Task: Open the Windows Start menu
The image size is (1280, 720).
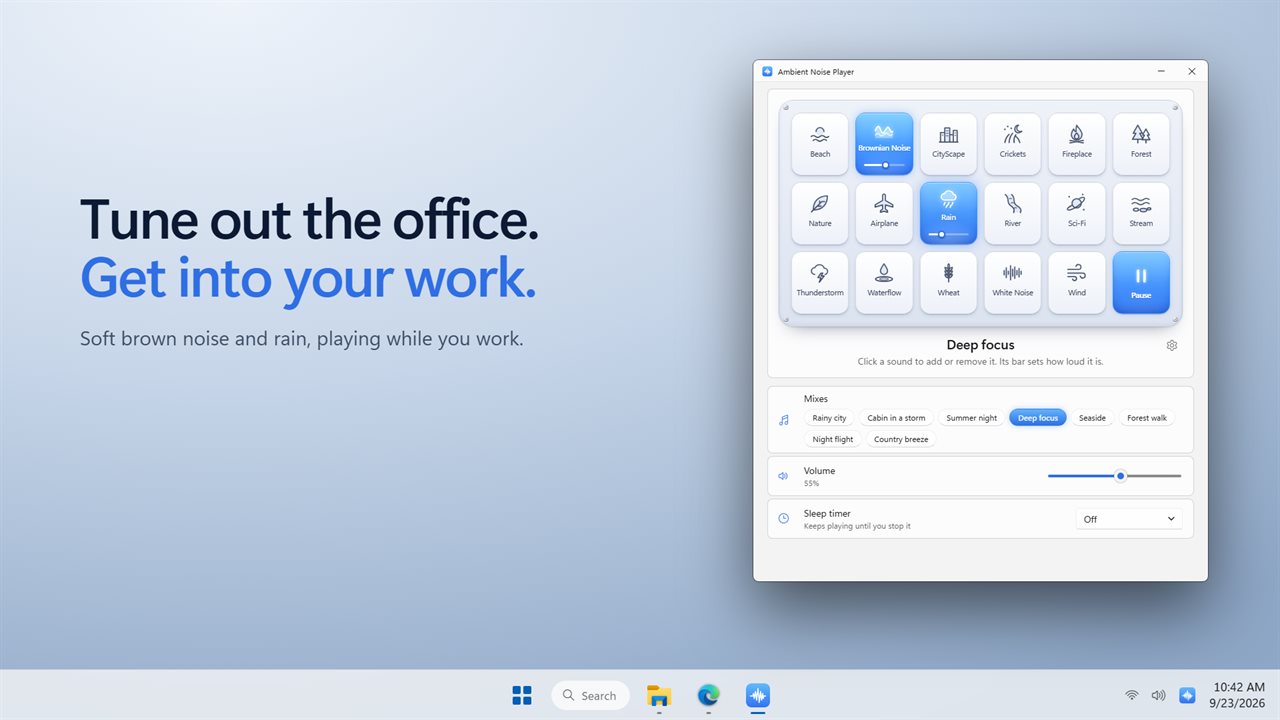Action: pyautogui.click(x=522, y=695)
